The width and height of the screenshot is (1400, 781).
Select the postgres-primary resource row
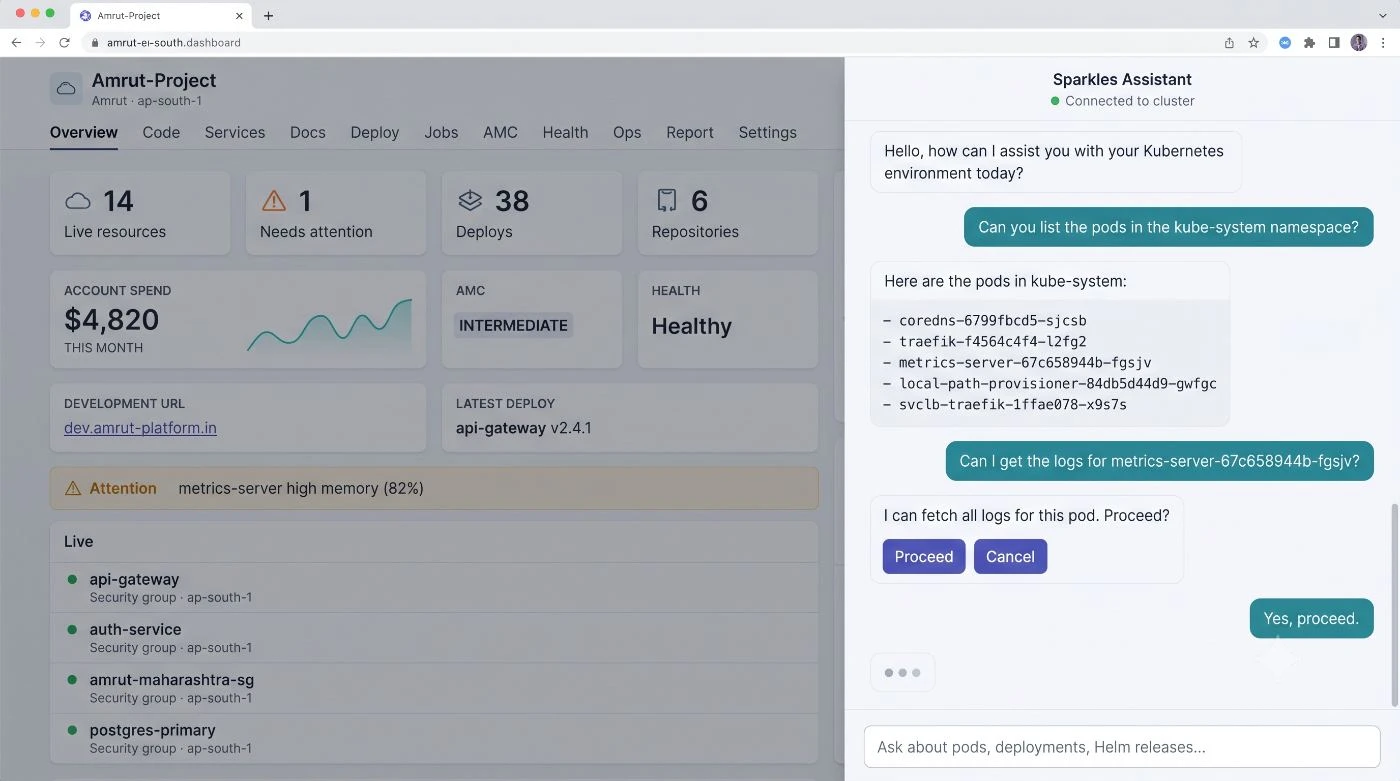[x=434, y=738]
